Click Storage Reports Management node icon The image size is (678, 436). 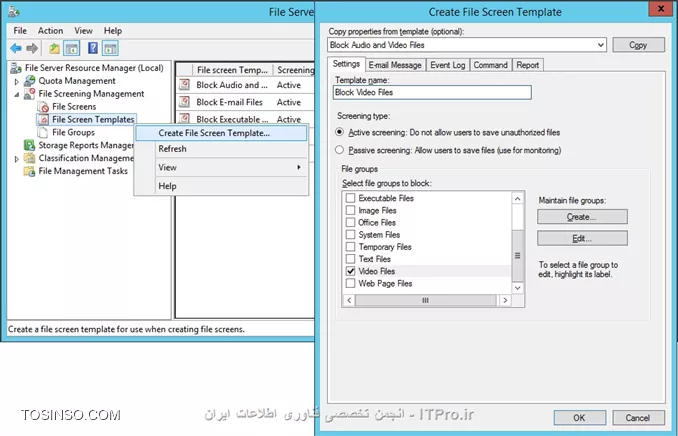29,145
